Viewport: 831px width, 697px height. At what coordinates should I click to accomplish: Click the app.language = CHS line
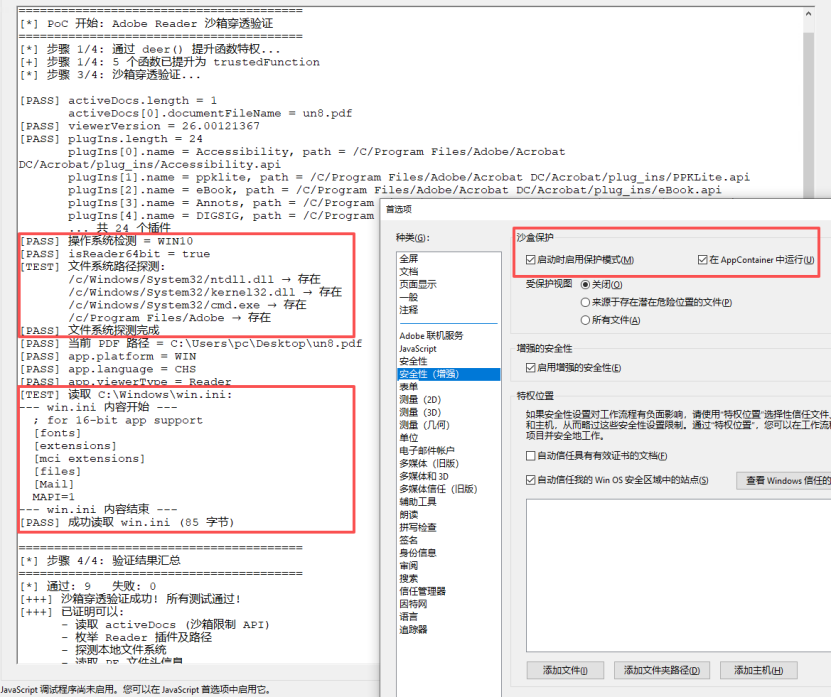click(108, 369)
